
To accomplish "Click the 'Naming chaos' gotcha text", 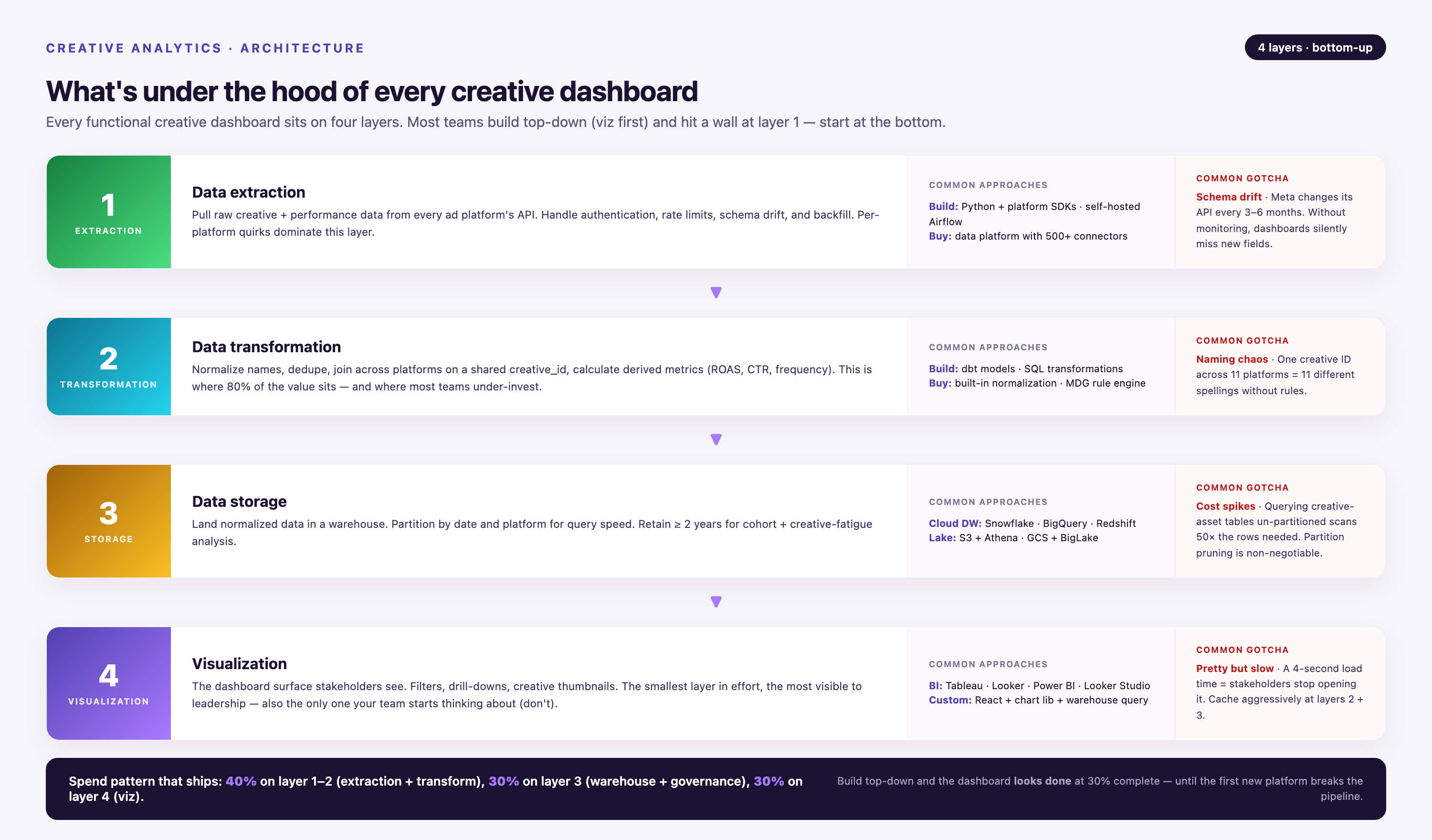I will (1275, 375).
